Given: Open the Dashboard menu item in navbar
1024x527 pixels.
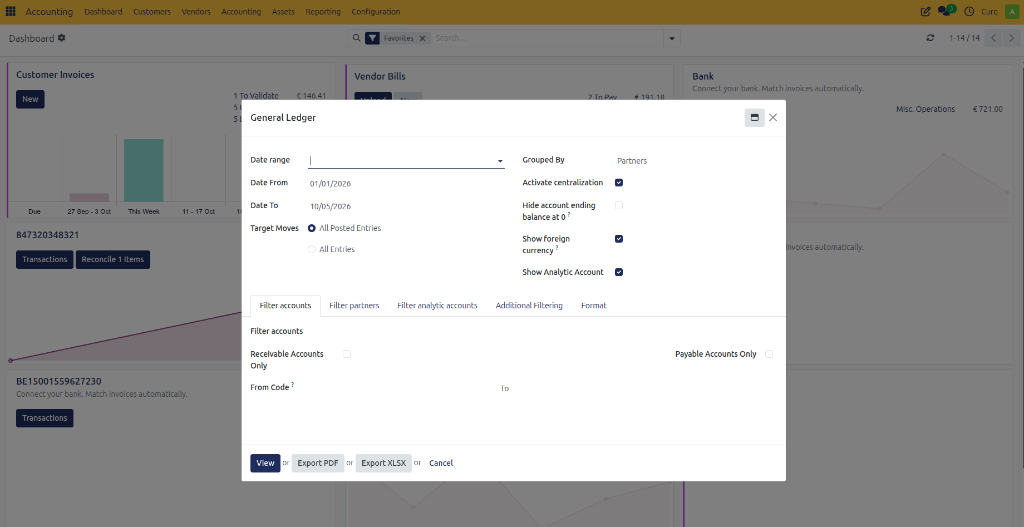Looking at the screenshot, I should (x=103, y=12).
